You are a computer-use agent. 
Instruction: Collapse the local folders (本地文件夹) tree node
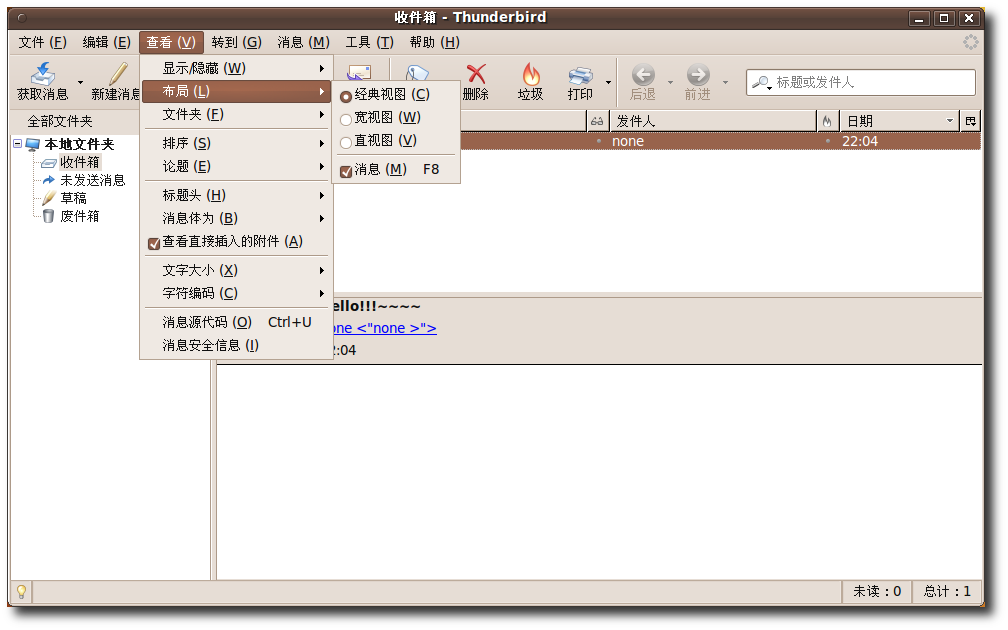pos(17,144)
